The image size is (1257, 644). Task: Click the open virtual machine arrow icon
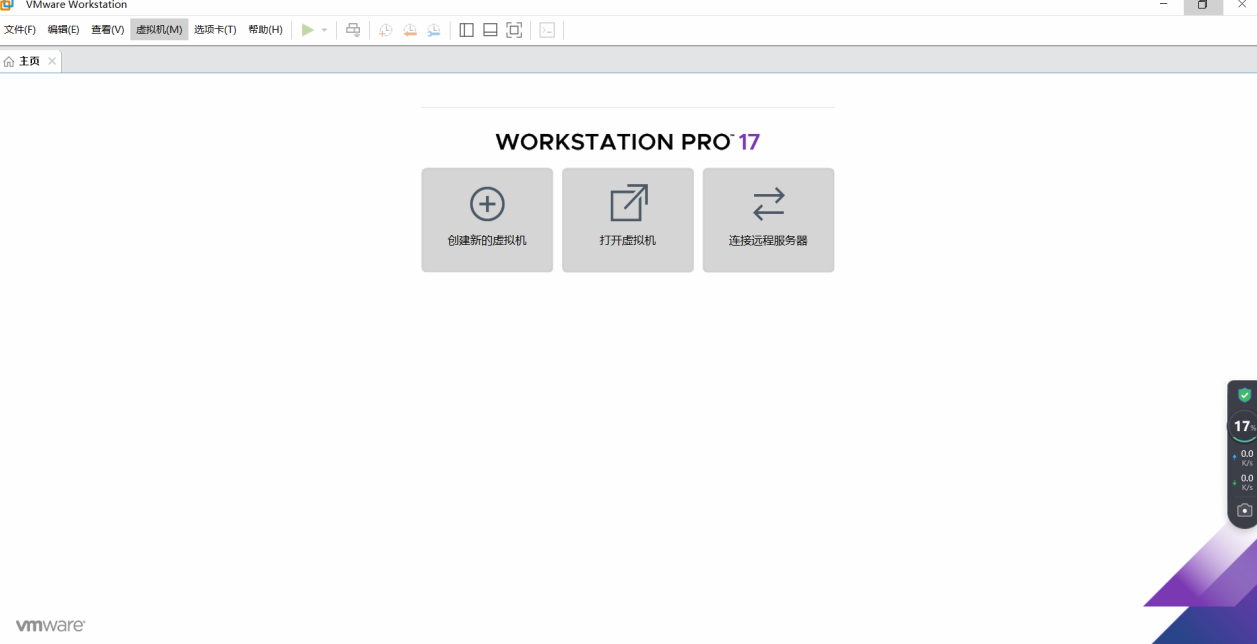coord(629,203)
